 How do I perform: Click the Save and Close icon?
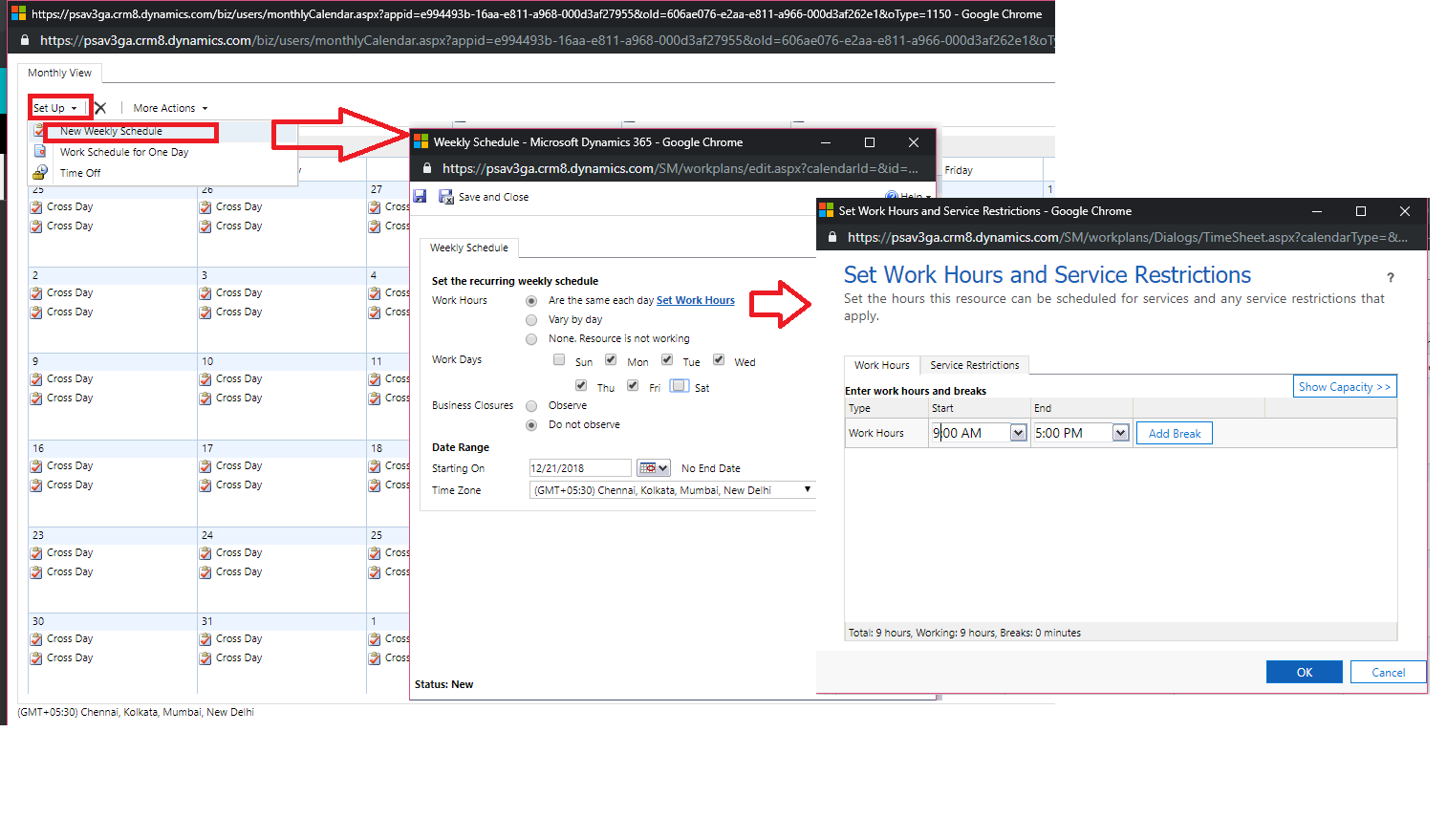tap(445, 197)
